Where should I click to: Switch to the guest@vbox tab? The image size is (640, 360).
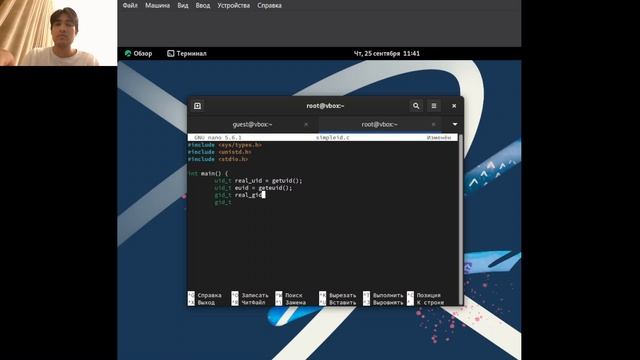252,124
